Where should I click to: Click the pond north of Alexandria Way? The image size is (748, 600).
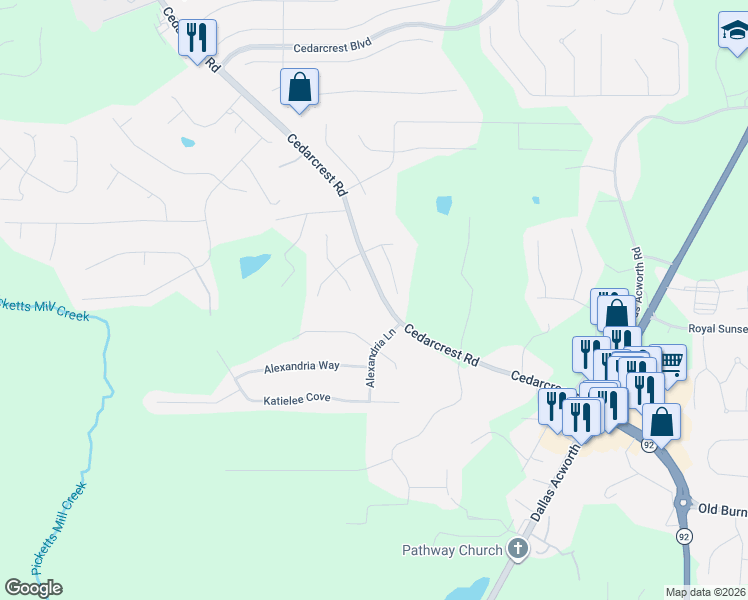255,266
